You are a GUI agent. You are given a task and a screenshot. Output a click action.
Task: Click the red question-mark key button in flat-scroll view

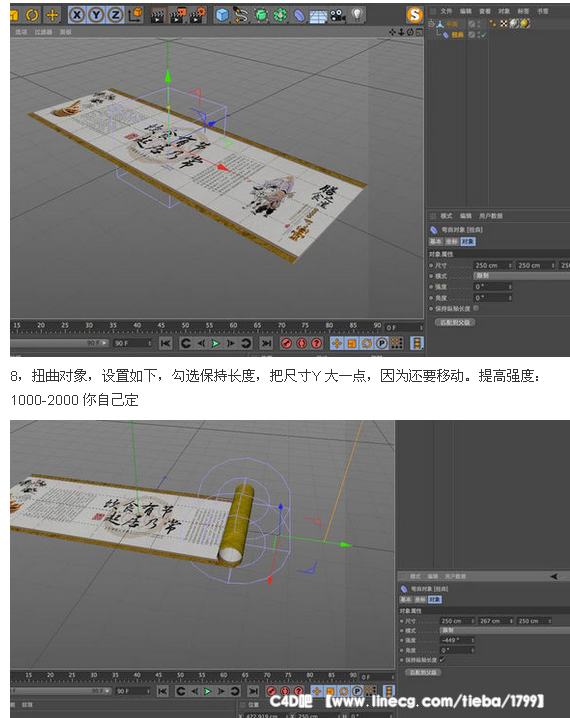tap(316, 343)
